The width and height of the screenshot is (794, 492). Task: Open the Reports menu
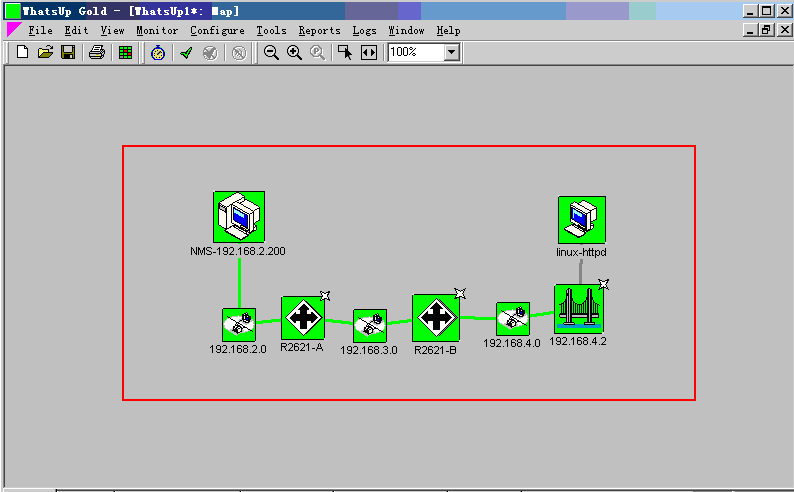point(320,30)
